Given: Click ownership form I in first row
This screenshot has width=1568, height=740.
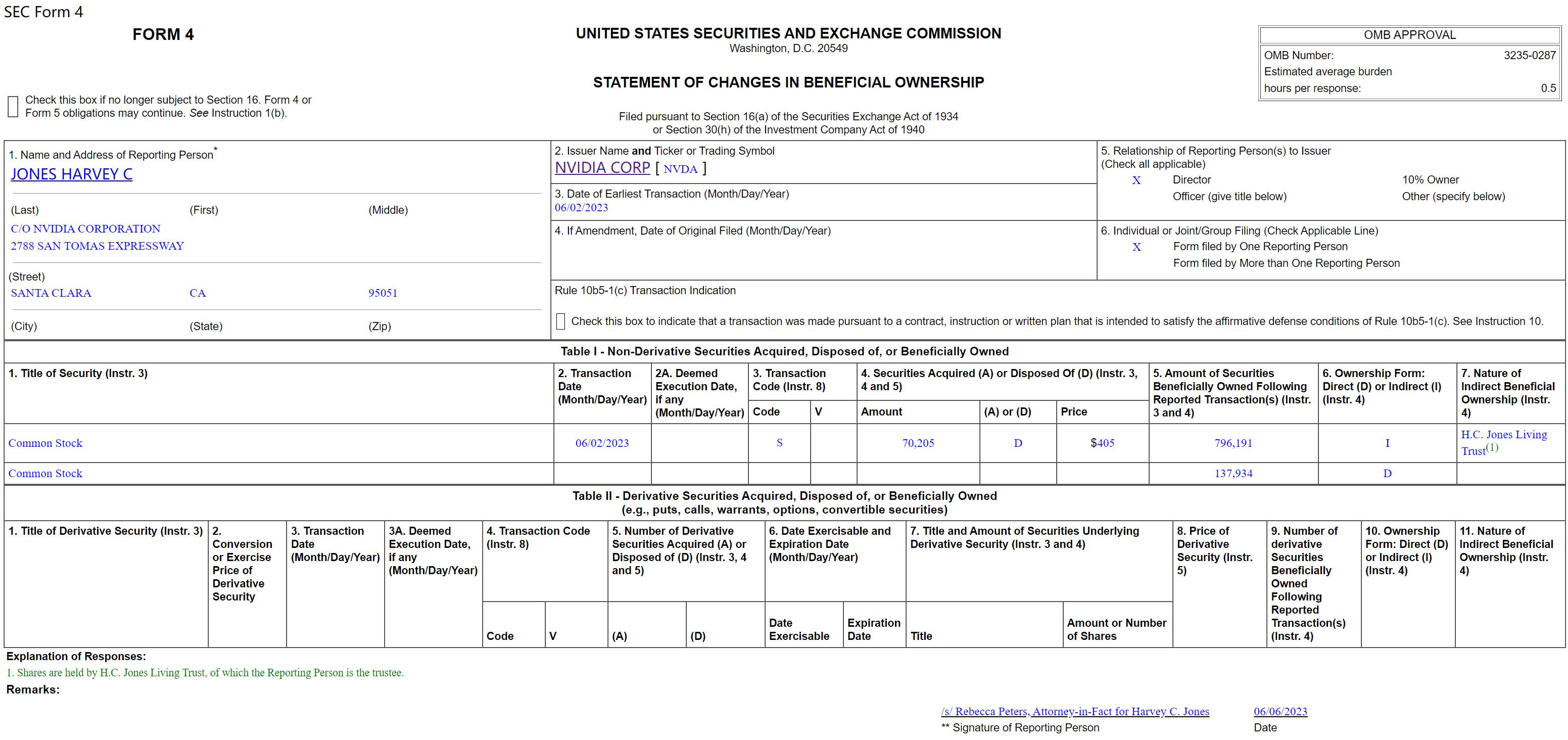Looking at the screenshot, I should [1387, 443].
